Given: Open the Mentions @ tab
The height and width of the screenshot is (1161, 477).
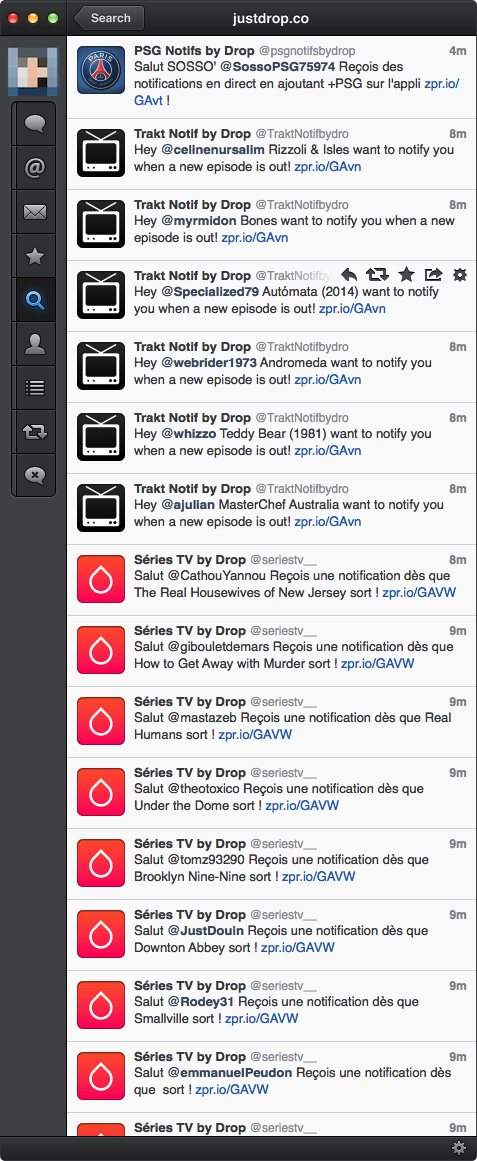Looking at the screenshot, I should point(34,169).
